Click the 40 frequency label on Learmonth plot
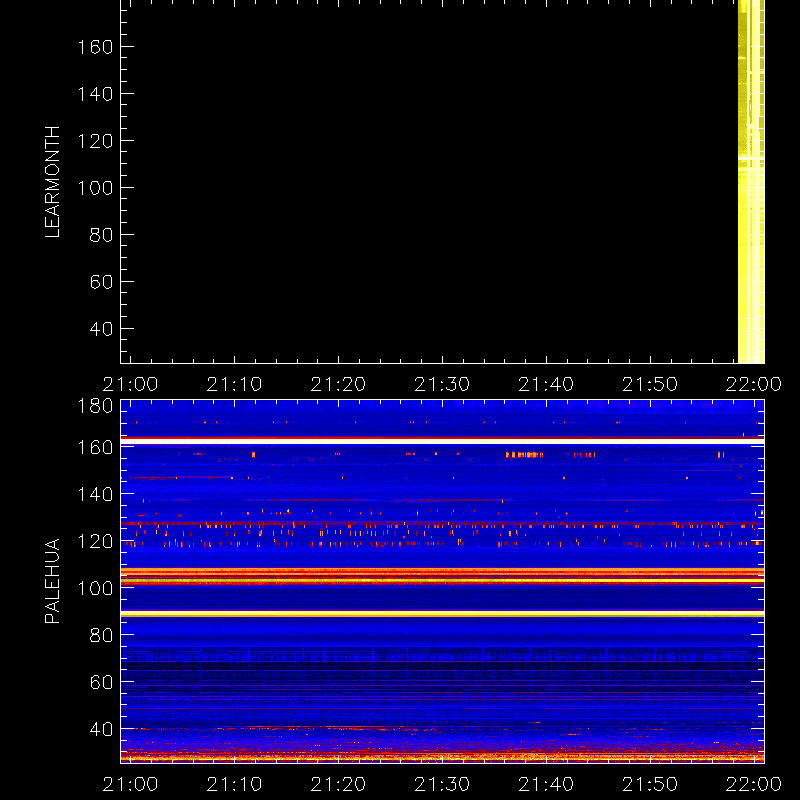This screenshot has width=800, height=800. 101,329
